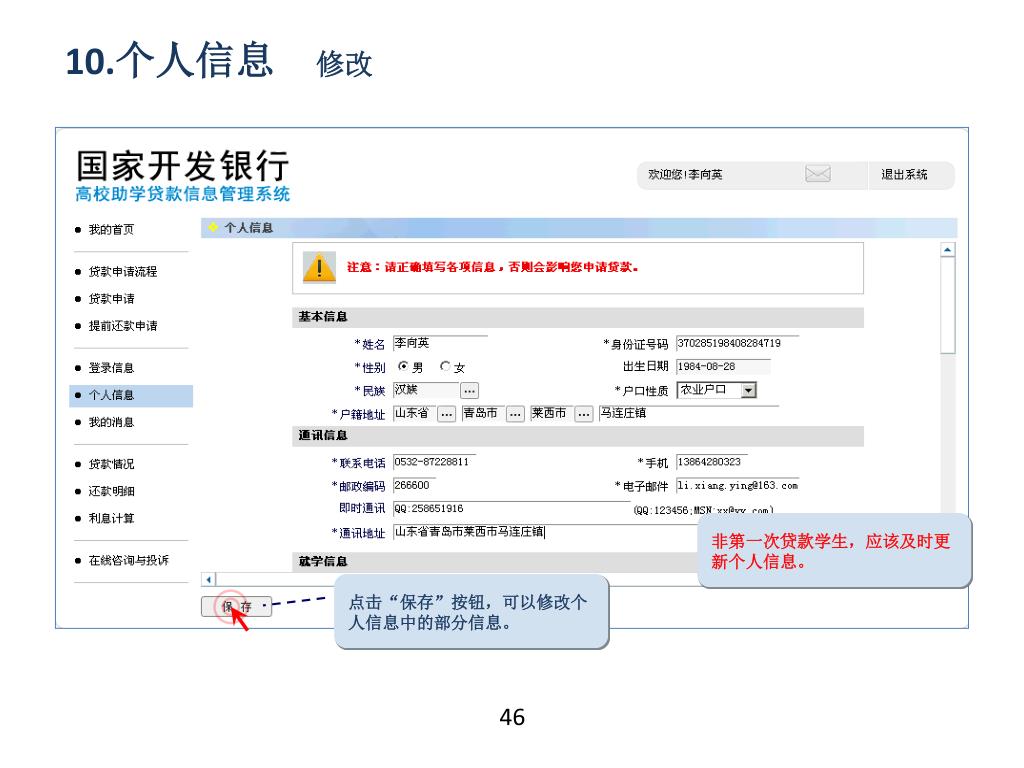Open 贷款情况 menu item
The image size is (1024, 768).
click(111, 464)
